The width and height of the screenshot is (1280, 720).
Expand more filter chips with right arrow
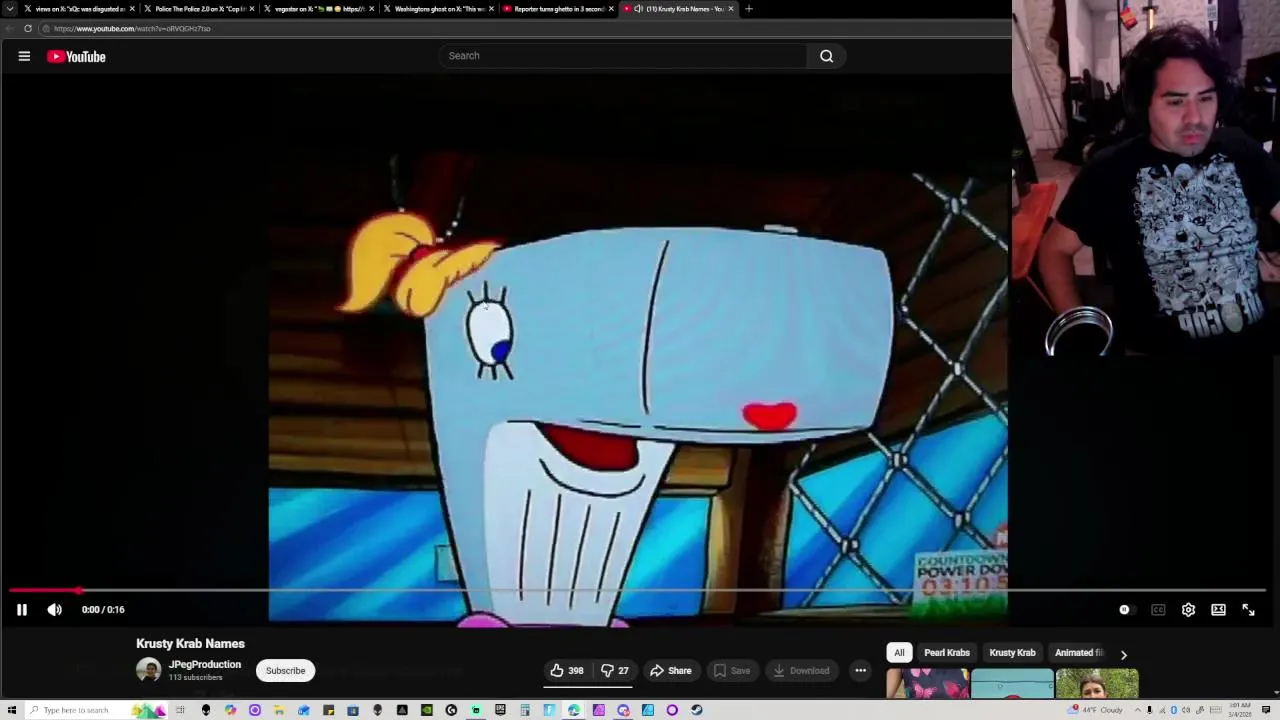1123,655
